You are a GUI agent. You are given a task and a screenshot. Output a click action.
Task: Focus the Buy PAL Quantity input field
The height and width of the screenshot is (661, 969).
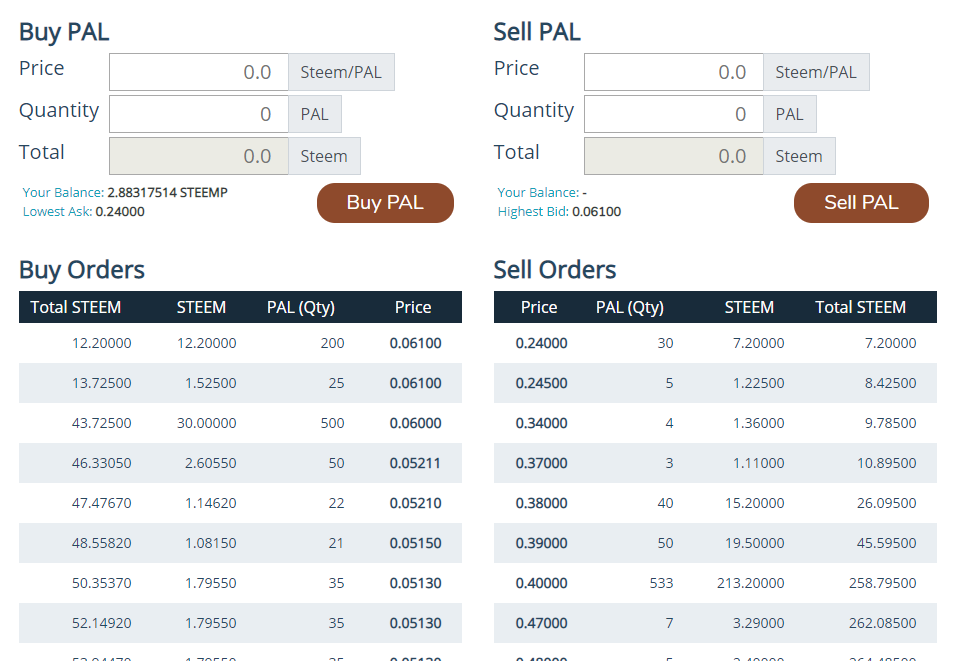(x=199, y=114)
